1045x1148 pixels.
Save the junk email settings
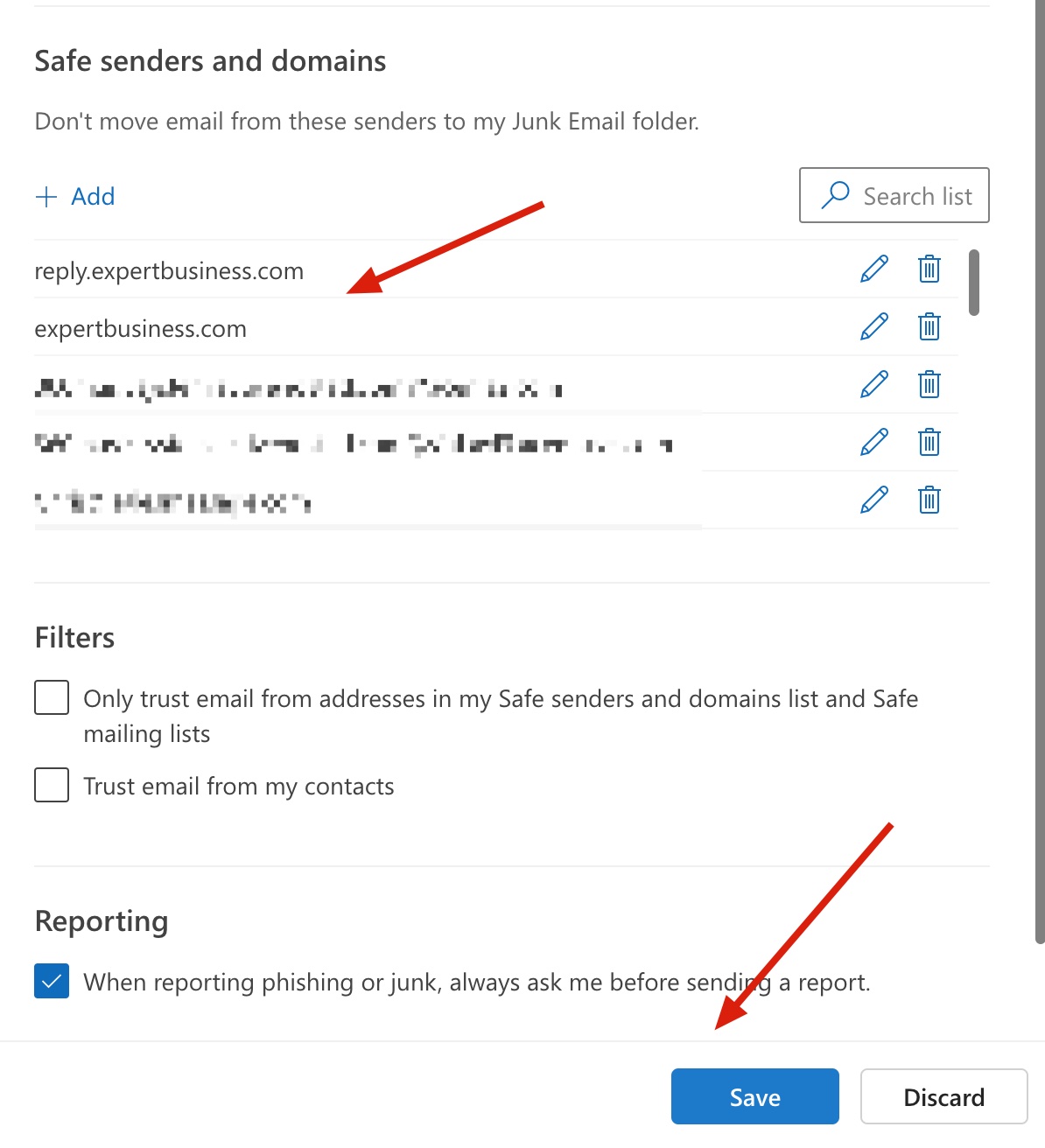click(754, 1096)
